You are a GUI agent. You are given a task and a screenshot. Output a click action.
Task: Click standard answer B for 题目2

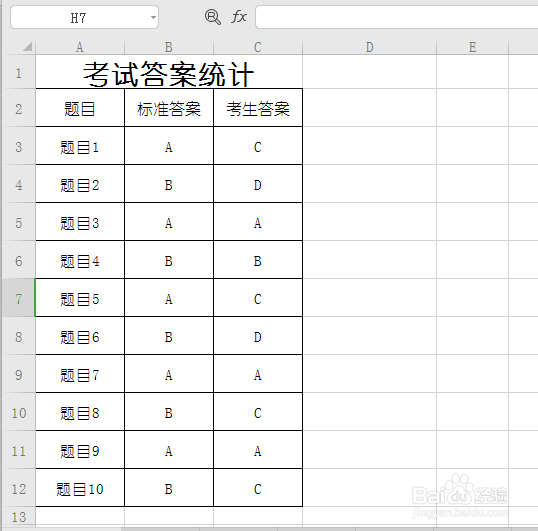click(169, 185)
